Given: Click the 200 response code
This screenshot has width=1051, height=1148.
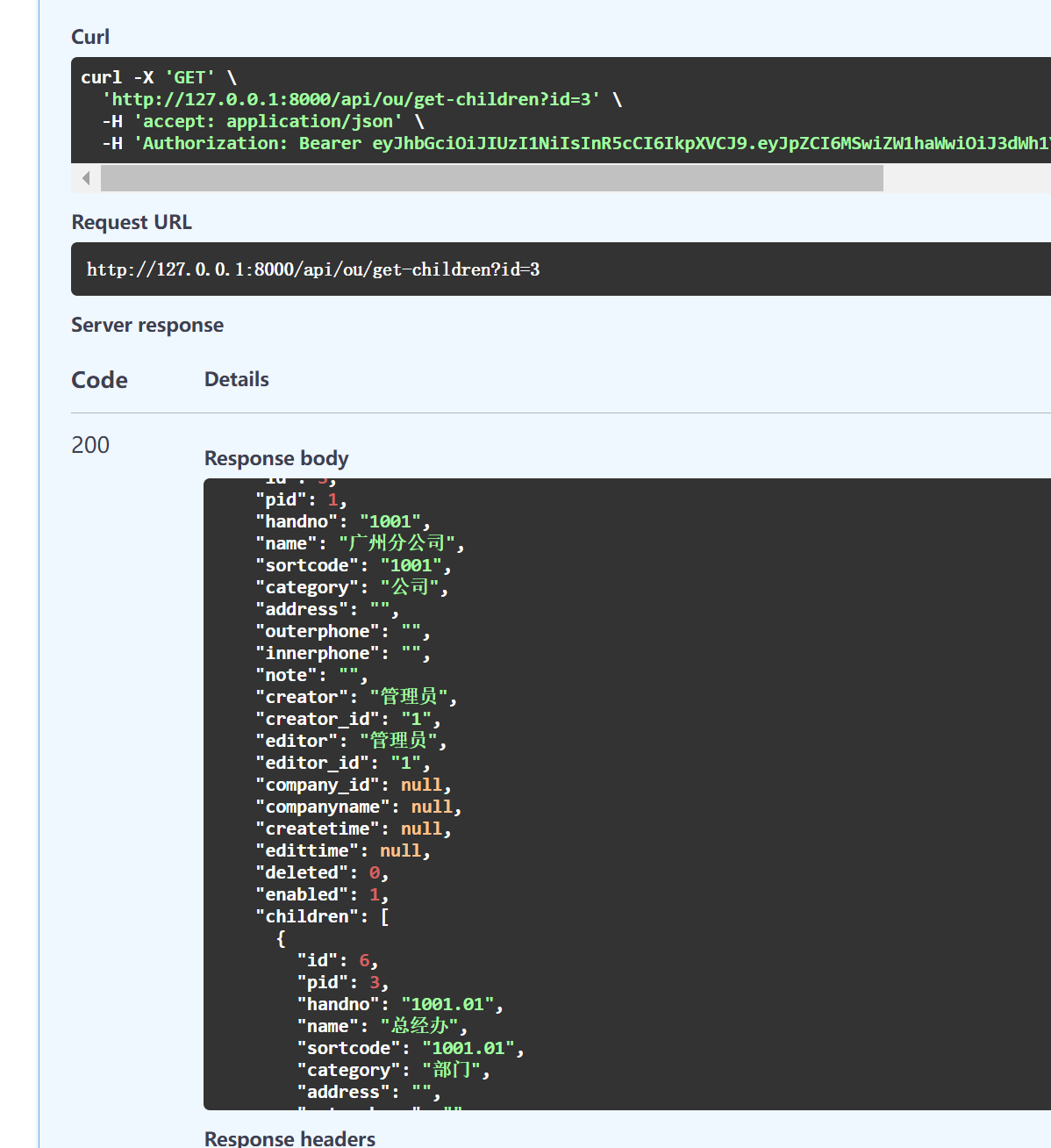Looking at the screenshot, I should click(90, 445).
